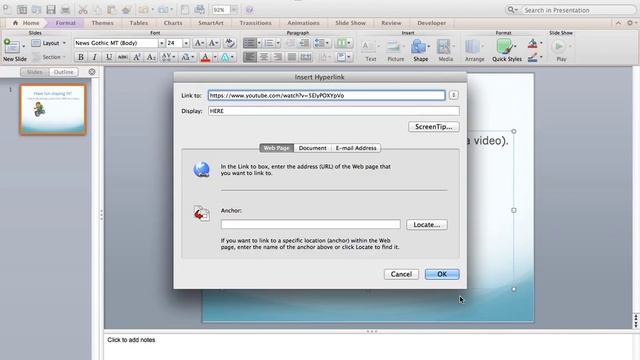Click the Save icon in the top toolbar
Viewport: 640px width, 360px height.
coord(51,10)
